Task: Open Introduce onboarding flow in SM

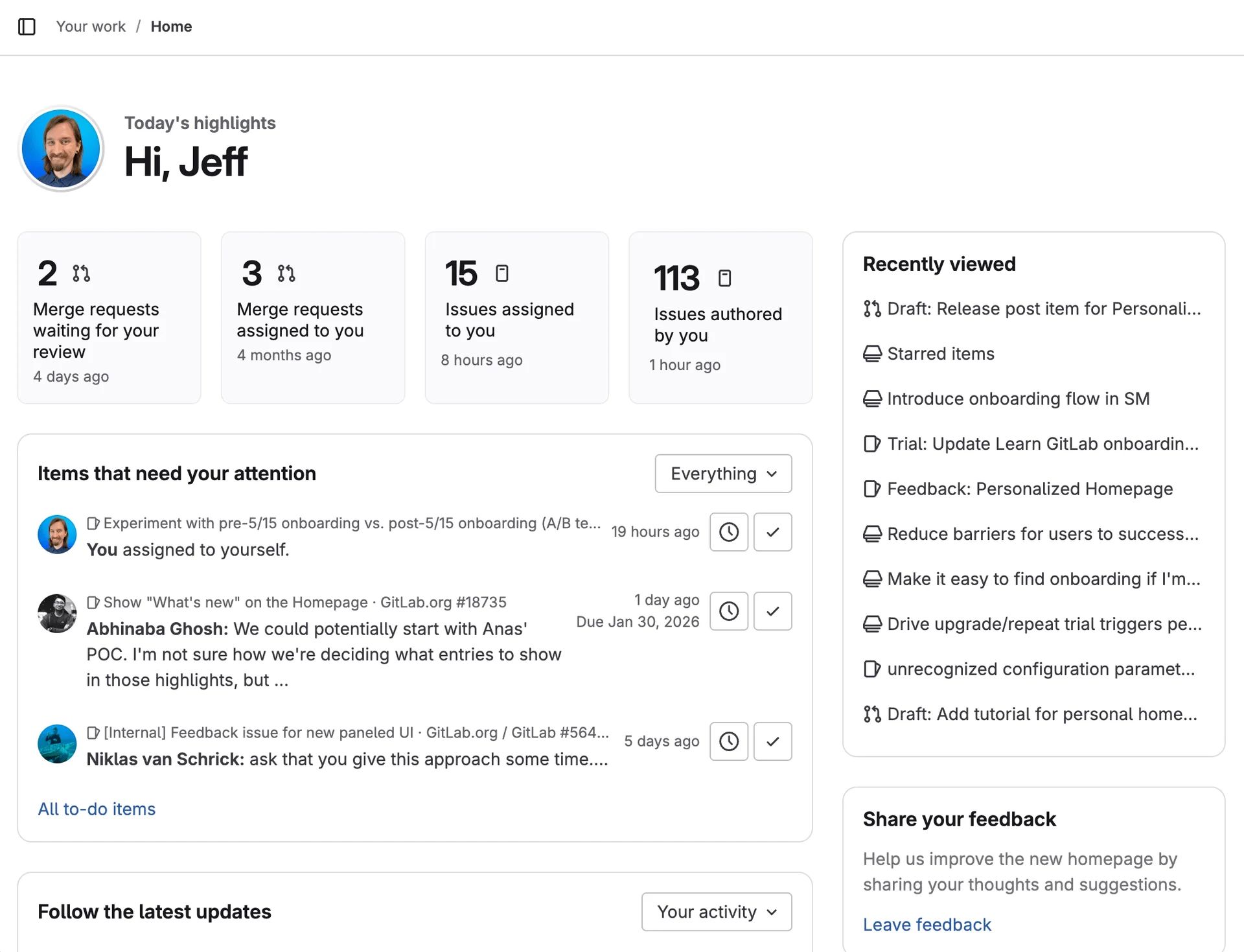Action: pos(1018,399)
